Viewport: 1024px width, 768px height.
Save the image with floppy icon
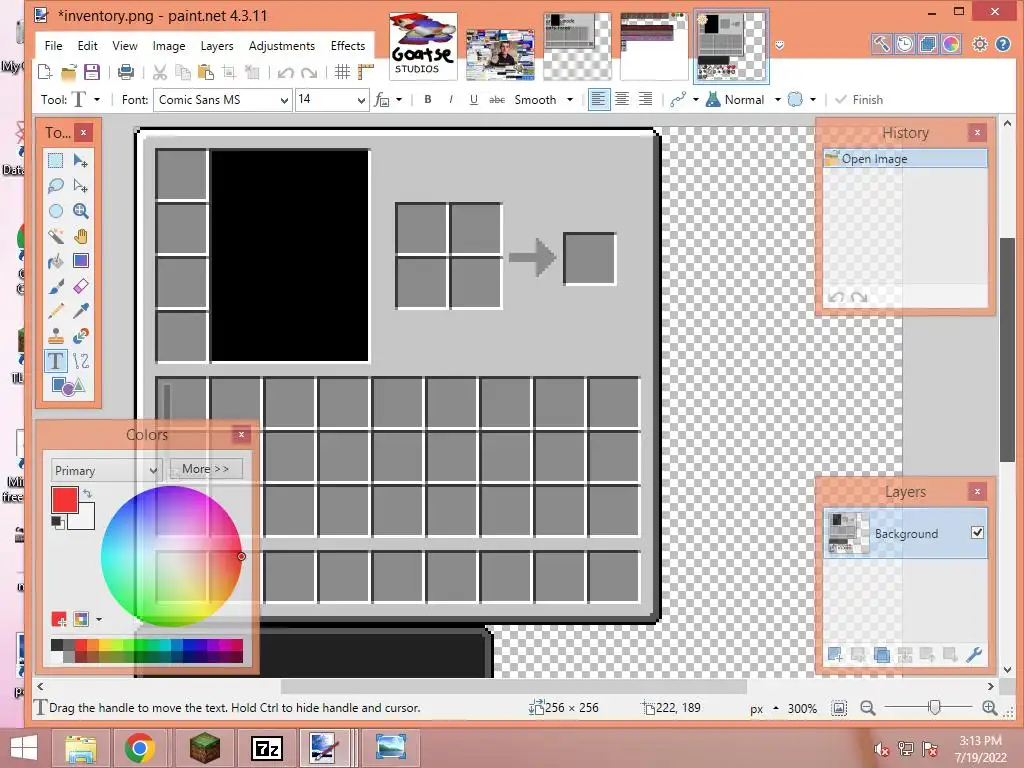(x=91, y=72)
